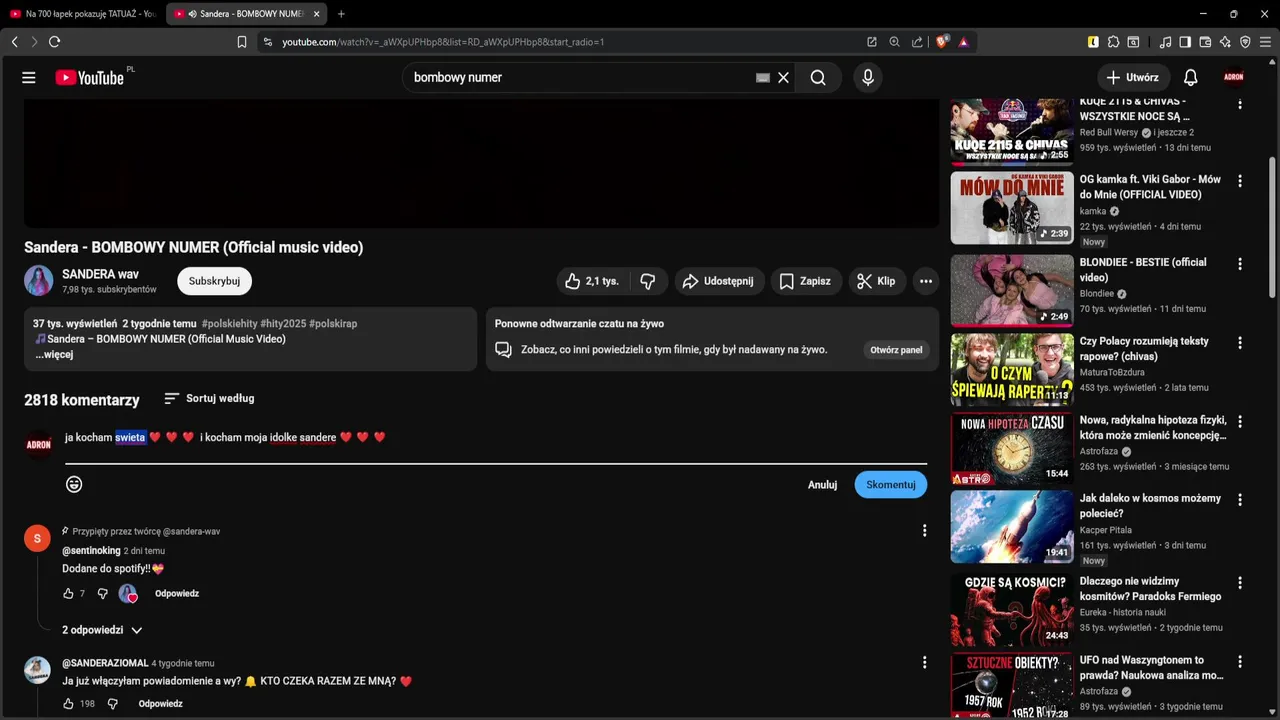The width and height of the screenshot is (1280, 720).
Task: Reload the page
Action: point(54,42)
